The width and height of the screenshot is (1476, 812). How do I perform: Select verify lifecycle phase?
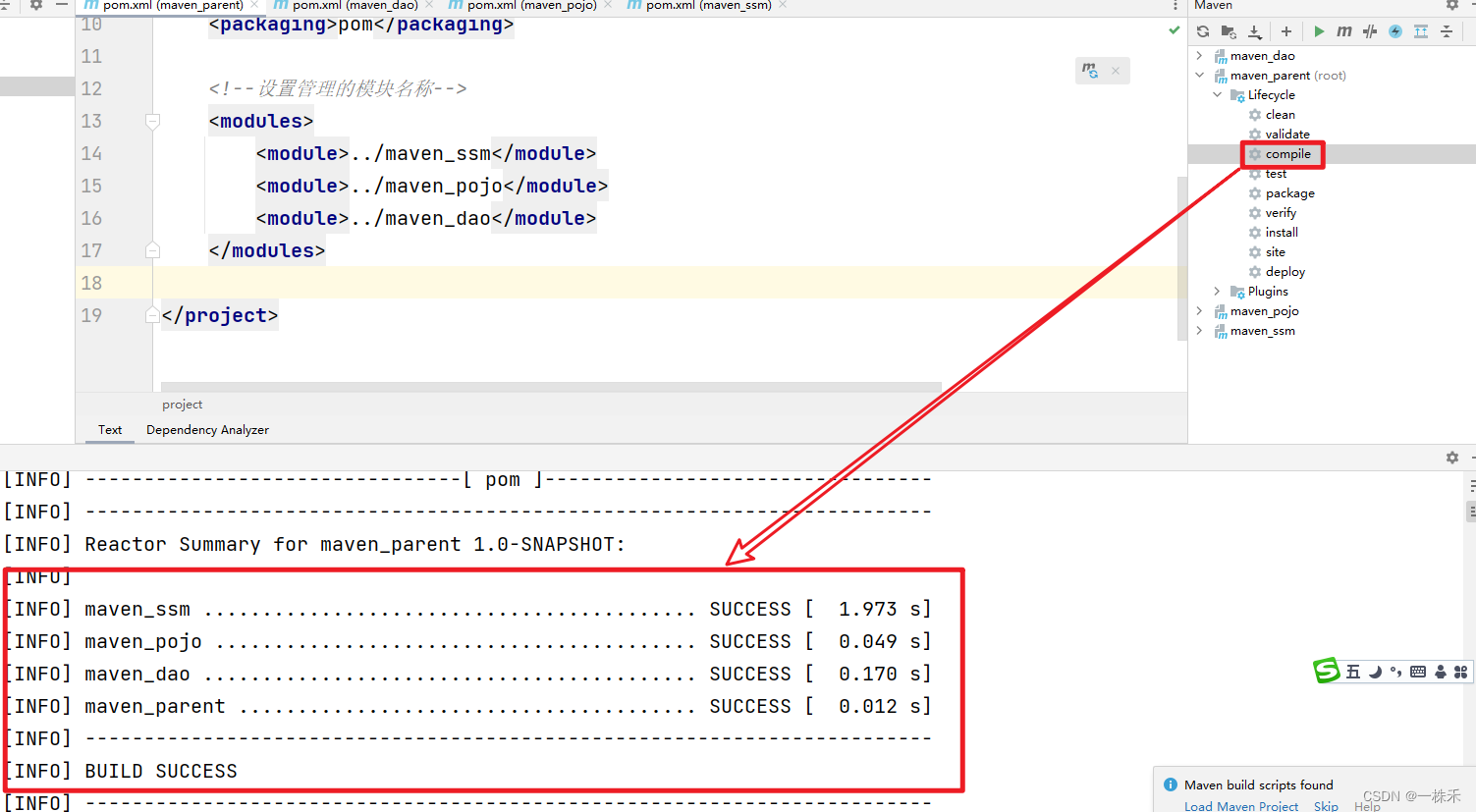(x=1281, y=213)
